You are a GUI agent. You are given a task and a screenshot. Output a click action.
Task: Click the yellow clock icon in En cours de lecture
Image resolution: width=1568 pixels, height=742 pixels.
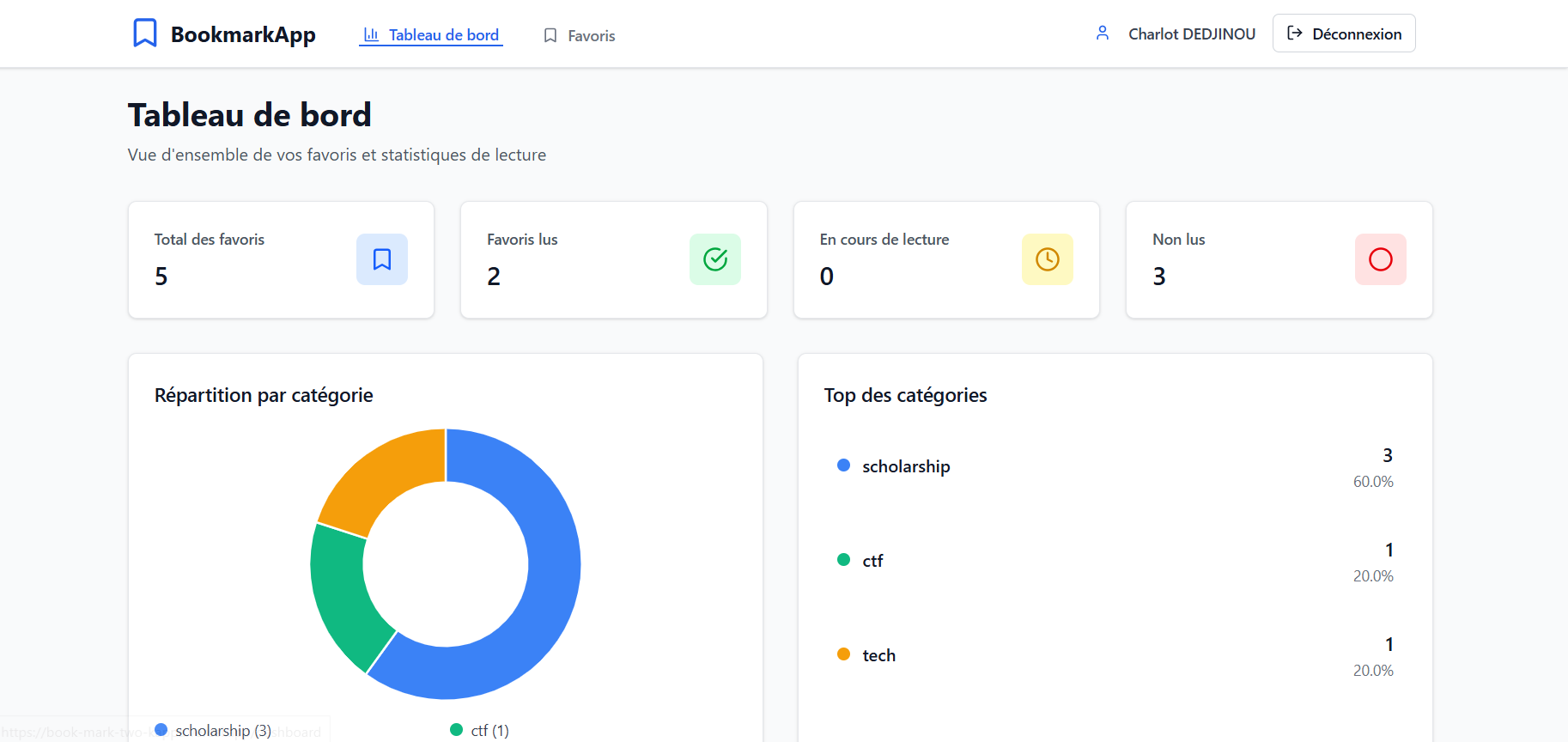1048,259
